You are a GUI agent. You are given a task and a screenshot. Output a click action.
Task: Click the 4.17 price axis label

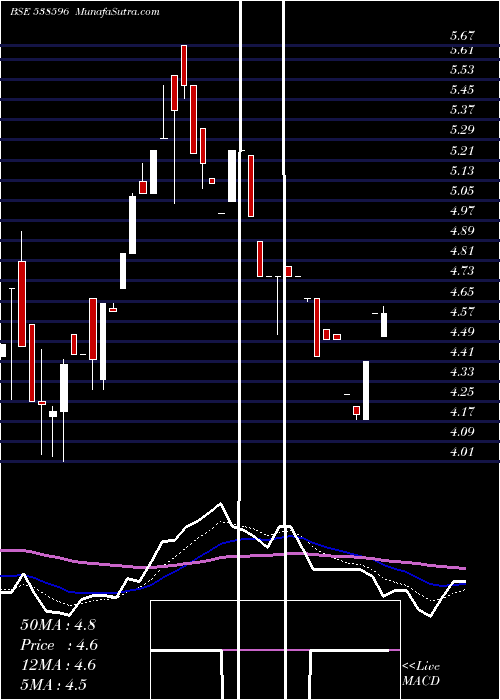click(462, 412)
